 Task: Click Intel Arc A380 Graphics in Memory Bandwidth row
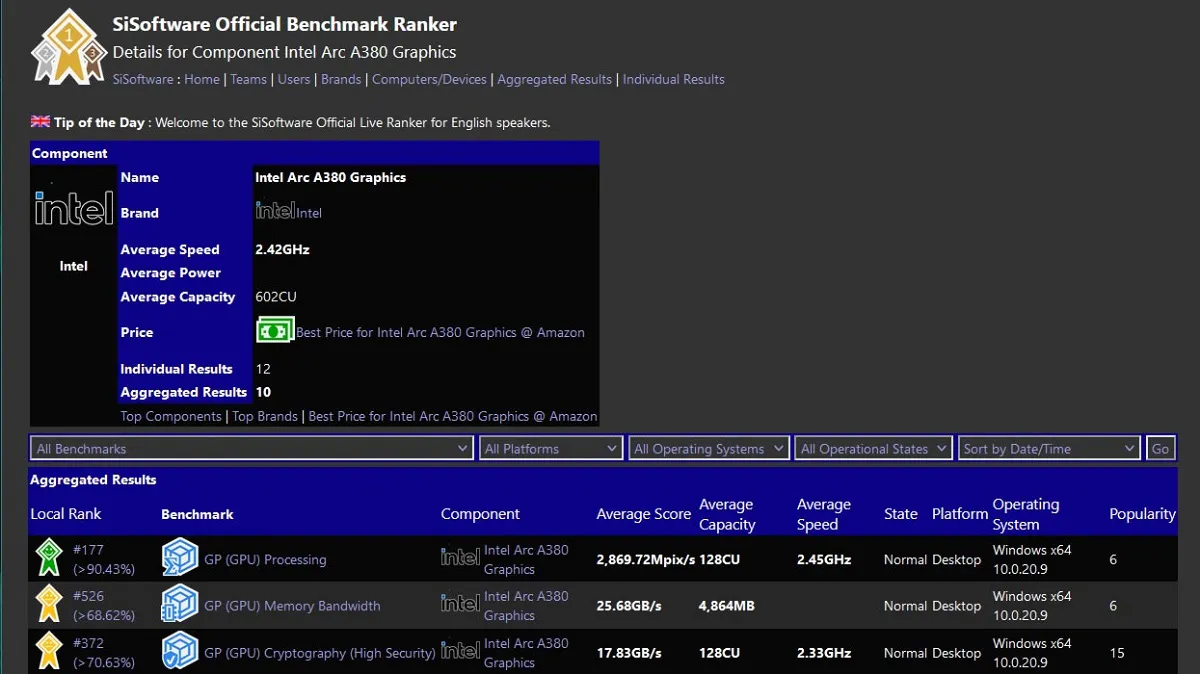pyautogui.click(x=526, y=605)
